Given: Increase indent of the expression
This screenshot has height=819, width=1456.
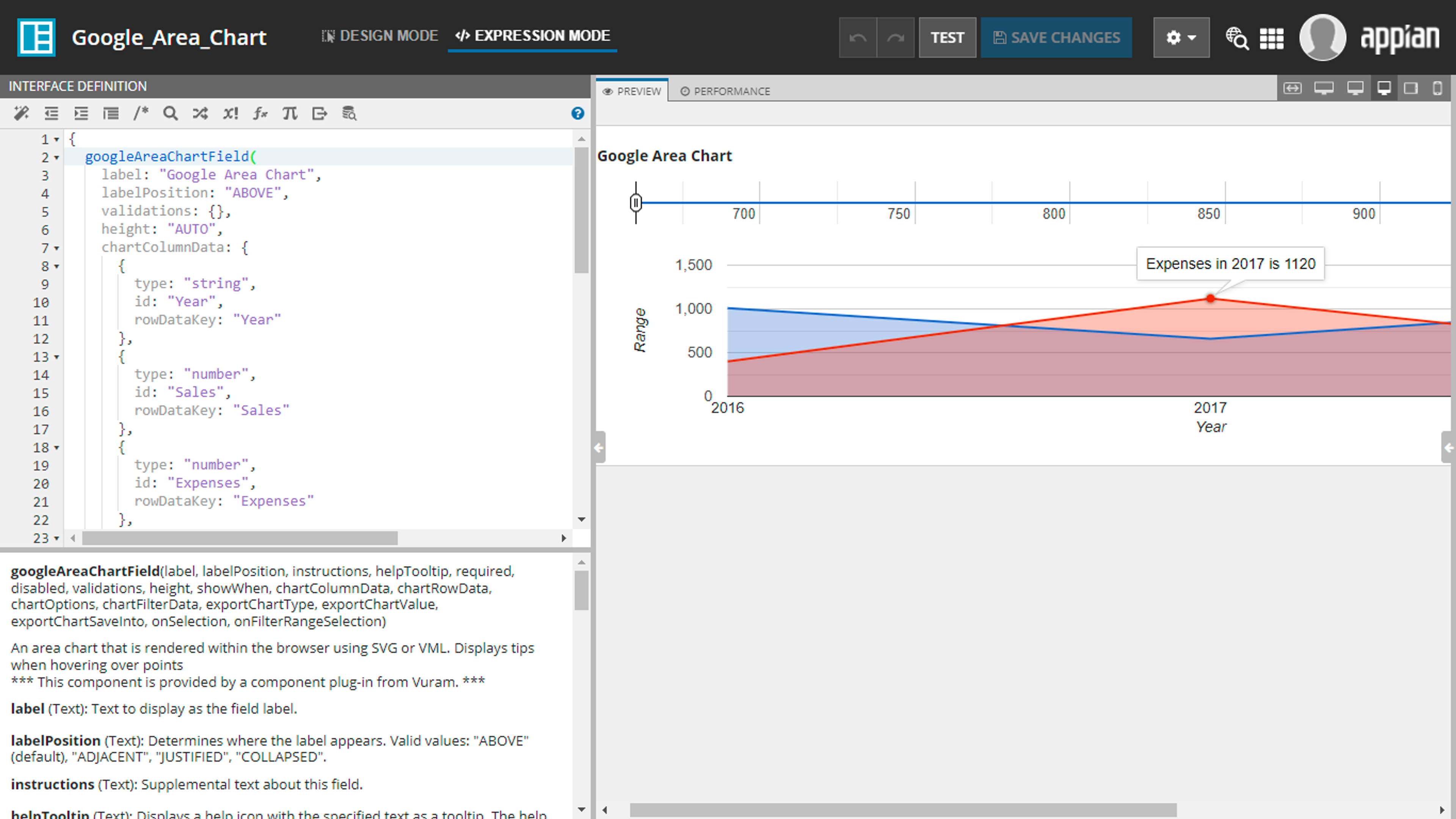Looking at the screenshot, I should [x=81, y=113].
